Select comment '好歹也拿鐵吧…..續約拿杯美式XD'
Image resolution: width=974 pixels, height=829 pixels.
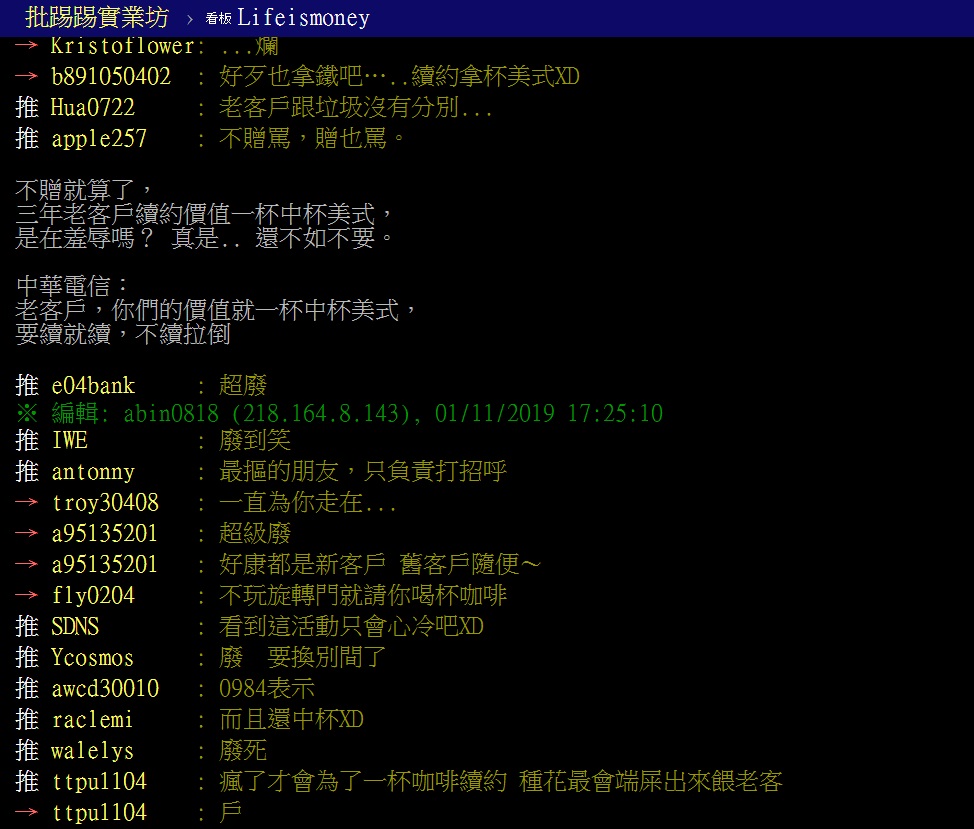[x=399, y=76]
